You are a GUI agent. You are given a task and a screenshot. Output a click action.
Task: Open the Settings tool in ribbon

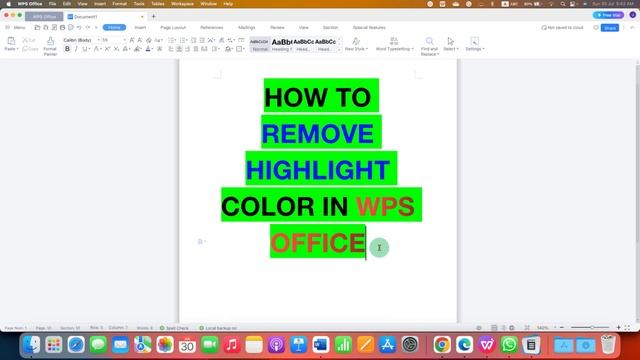[x=475, y=44]
